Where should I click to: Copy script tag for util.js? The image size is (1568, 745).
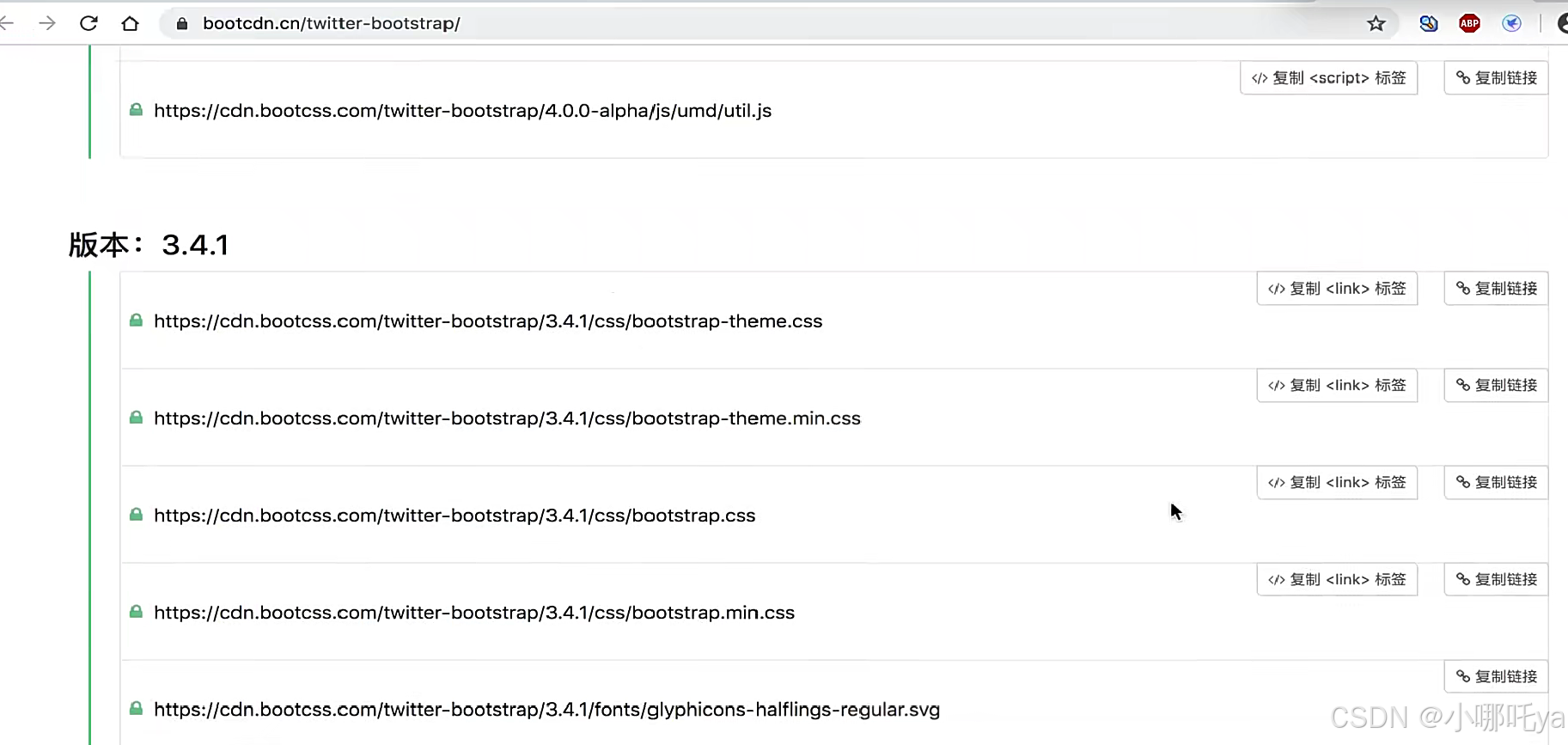click(x=1328, y=78)
